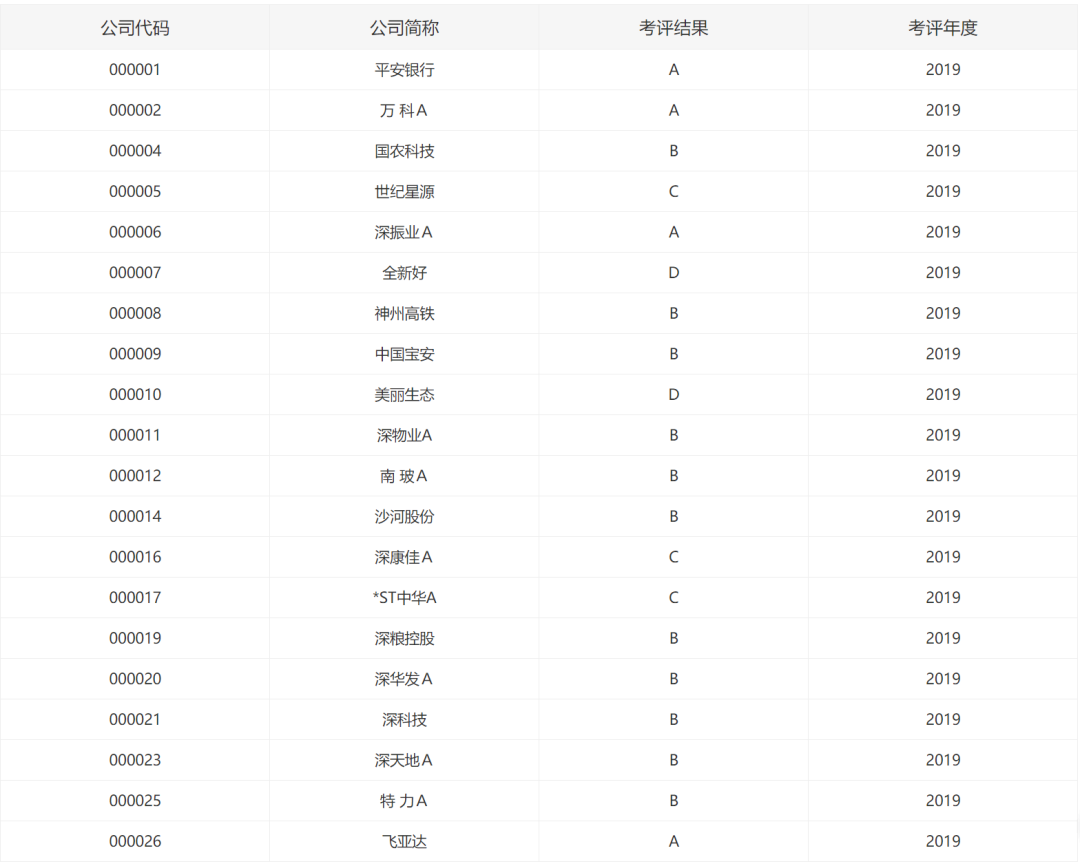Click the 神州高铁 company name
The height and width of the screenshot is (866, 1080).
pyautogui.click(x=404, y=313)
